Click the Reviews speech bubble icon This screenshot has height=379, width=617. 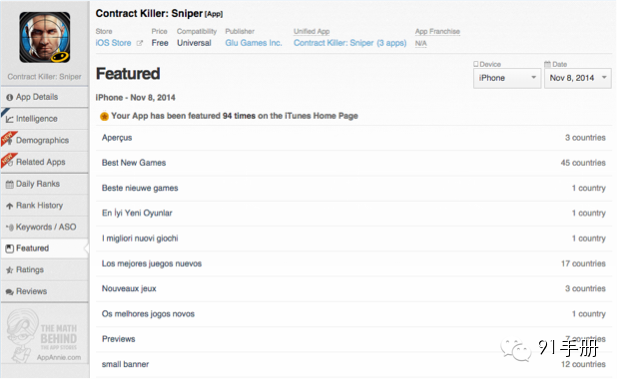point(9,292)
